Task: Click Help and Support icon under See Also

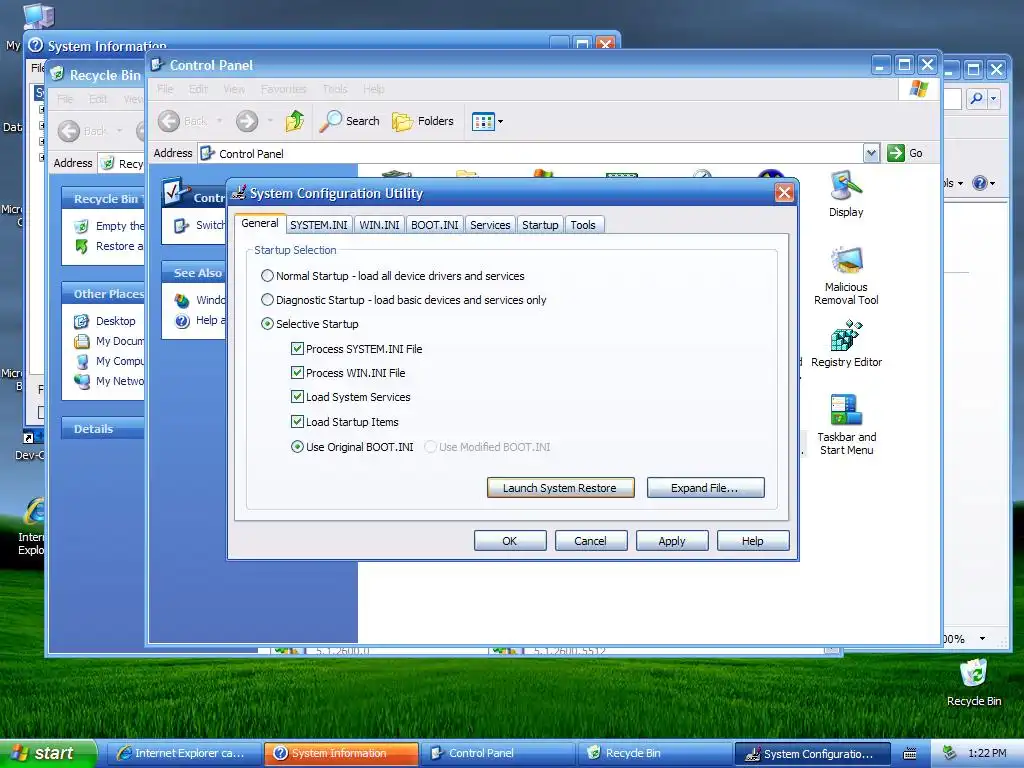Action: tap(182, 320)
